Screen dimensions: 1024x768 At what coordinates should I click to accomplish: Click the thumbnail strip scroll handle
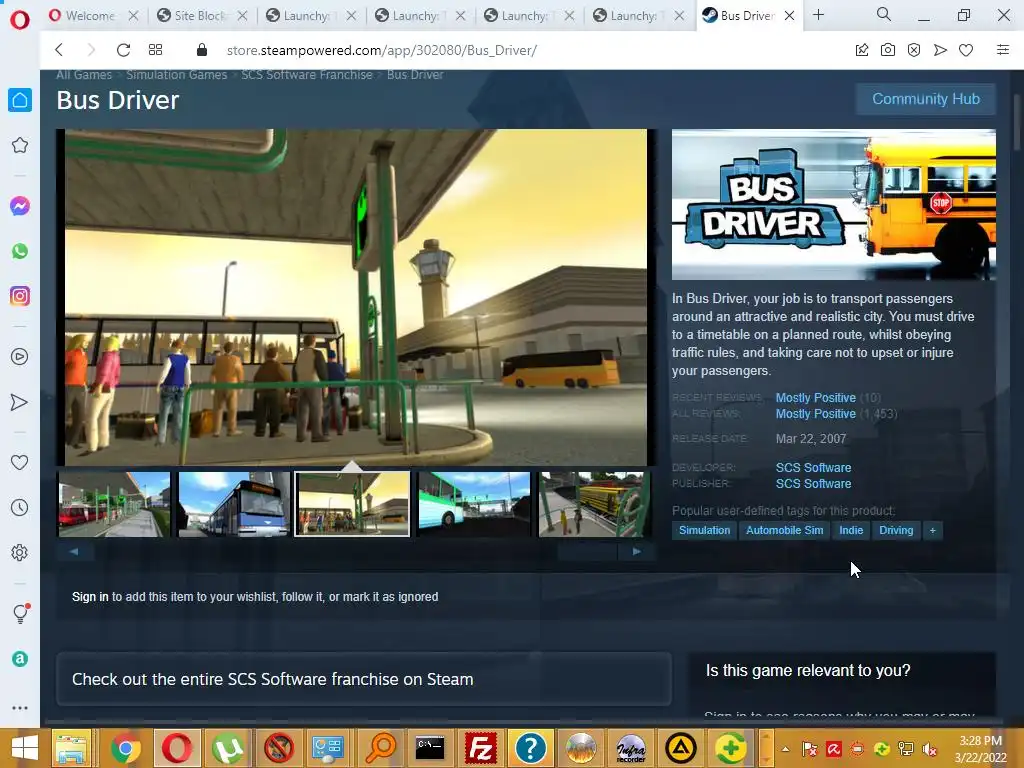coord(587,552)
